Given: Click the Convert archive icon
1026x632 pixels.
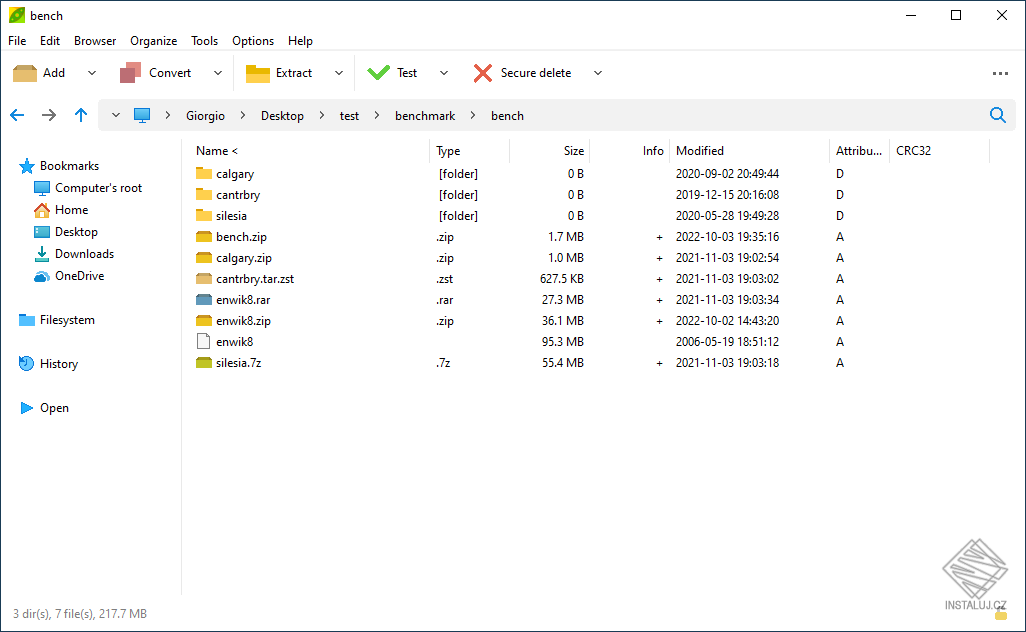Looking at the screenshot, I should [130, 73].
